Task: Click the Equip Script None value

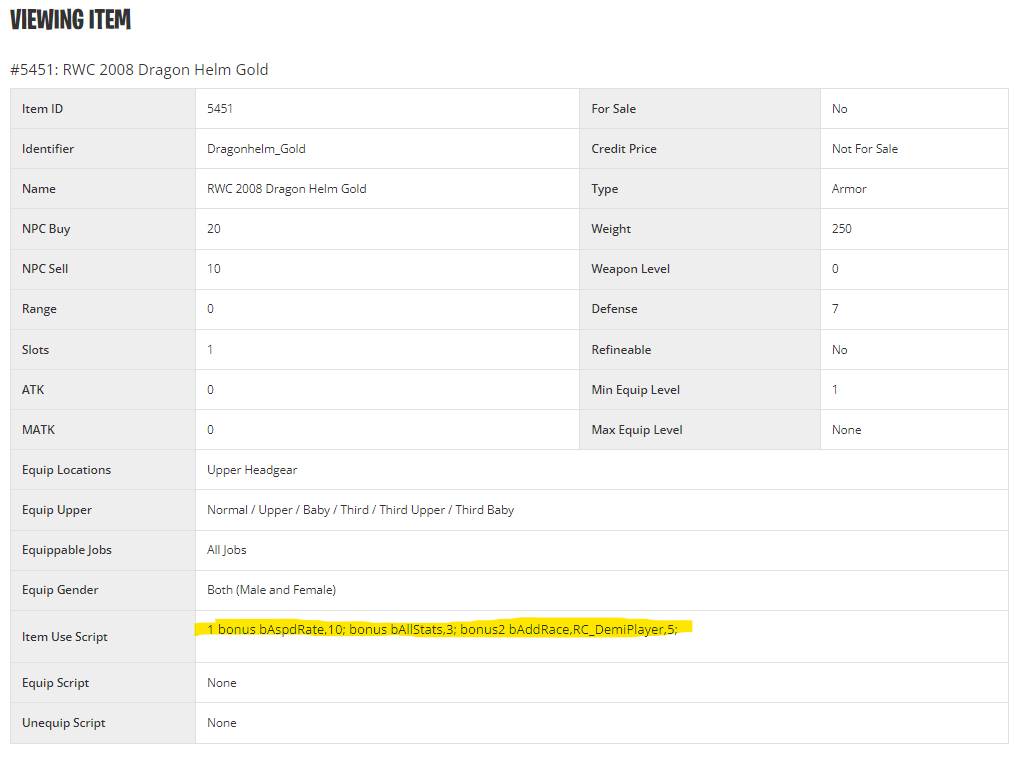Action: coord(222,683)
